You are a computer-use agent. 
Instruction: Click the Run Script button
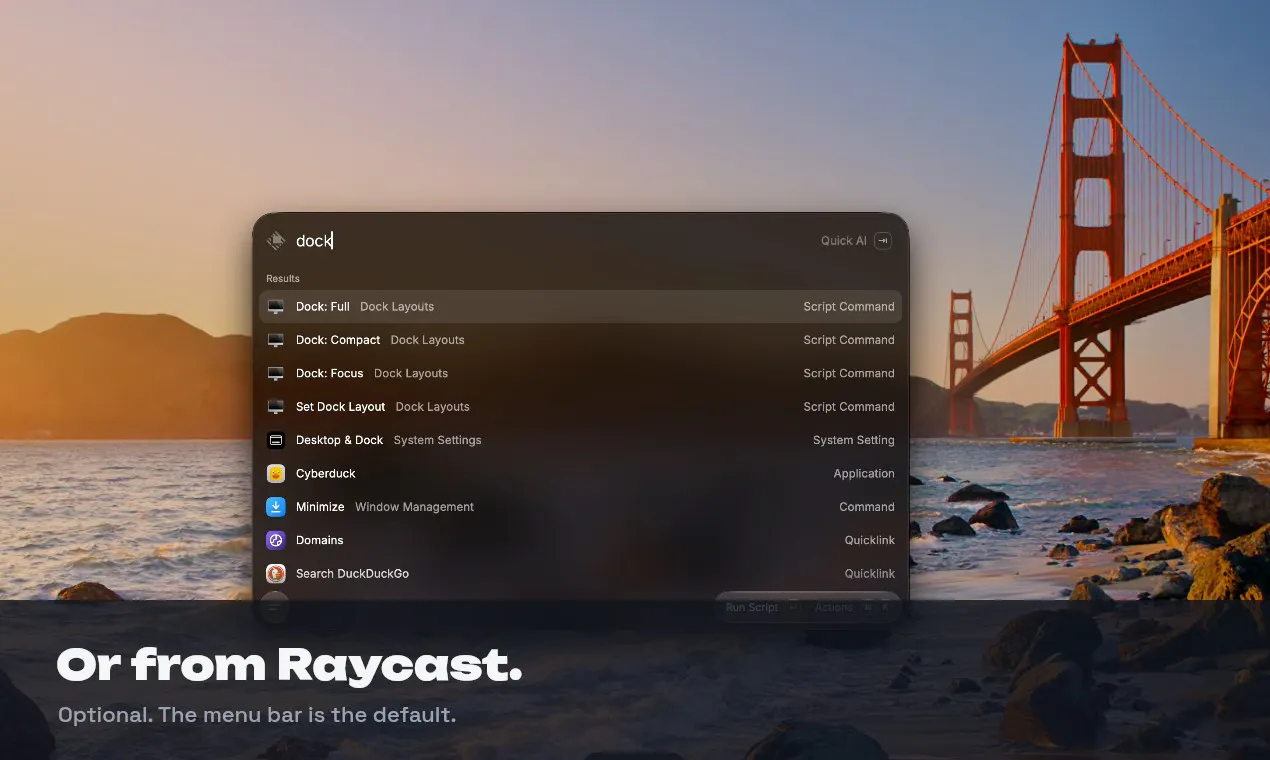(761, 607)
